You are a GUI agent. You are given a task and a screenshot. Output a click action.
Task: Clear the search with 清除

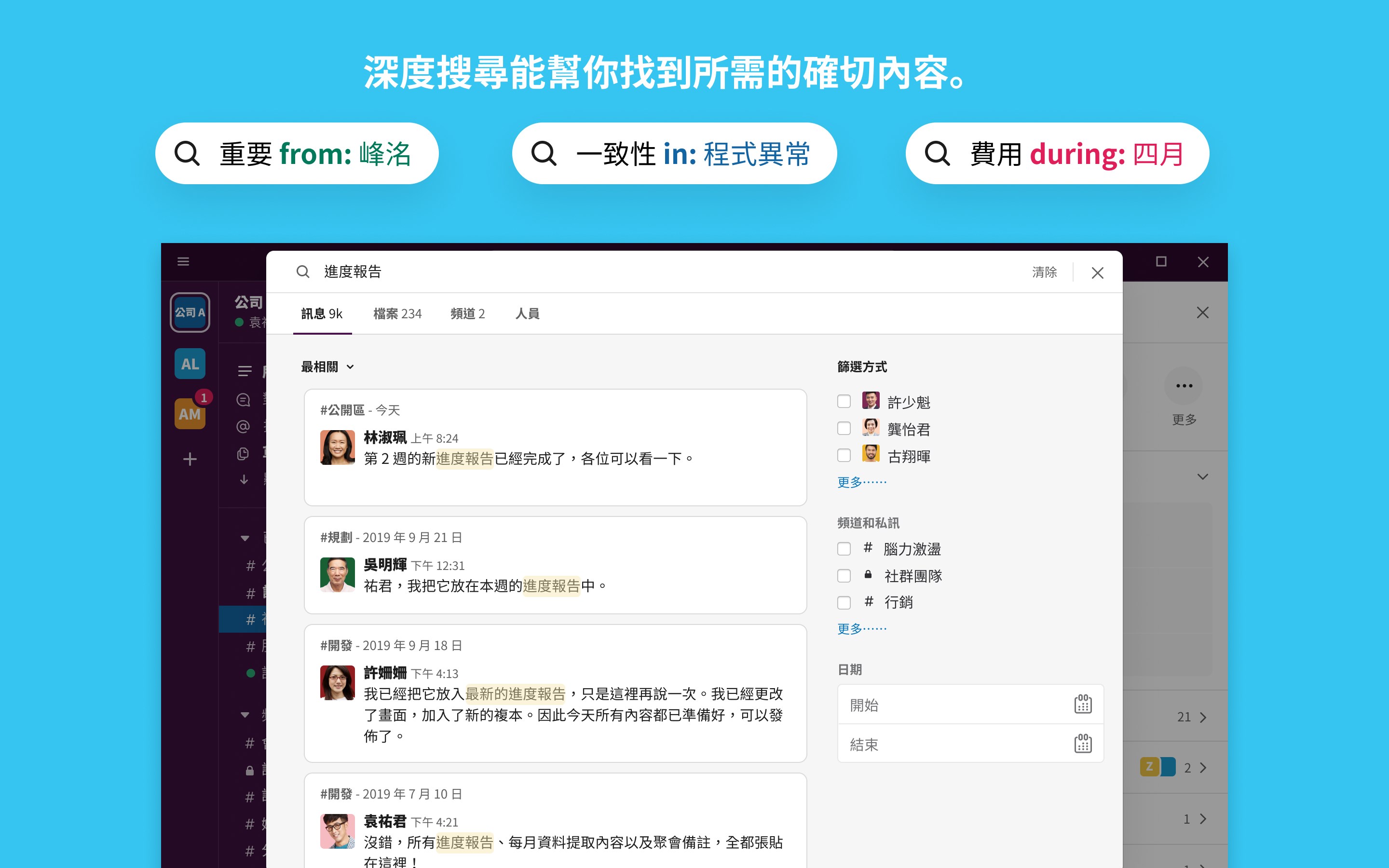pos(1045,272)
